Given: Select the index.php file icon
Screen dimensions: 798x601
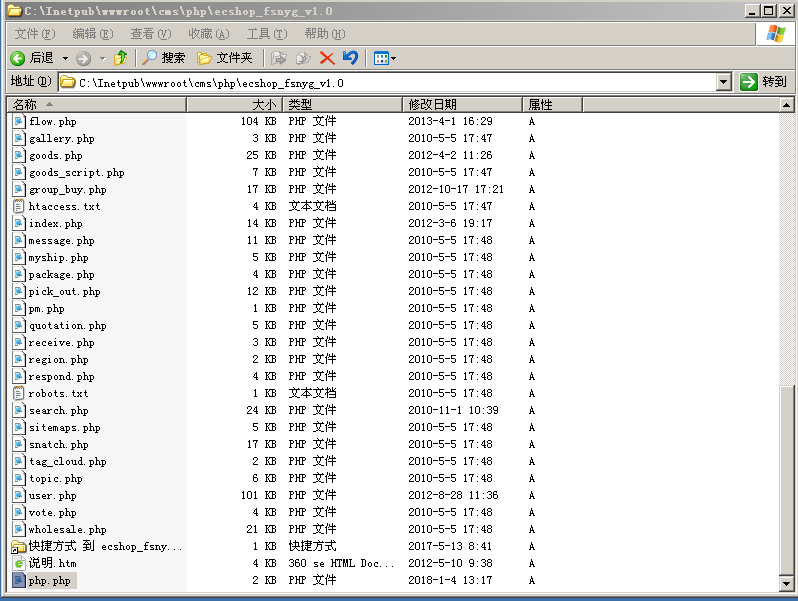Looking at the screenshot, I should tap(18, 223).
